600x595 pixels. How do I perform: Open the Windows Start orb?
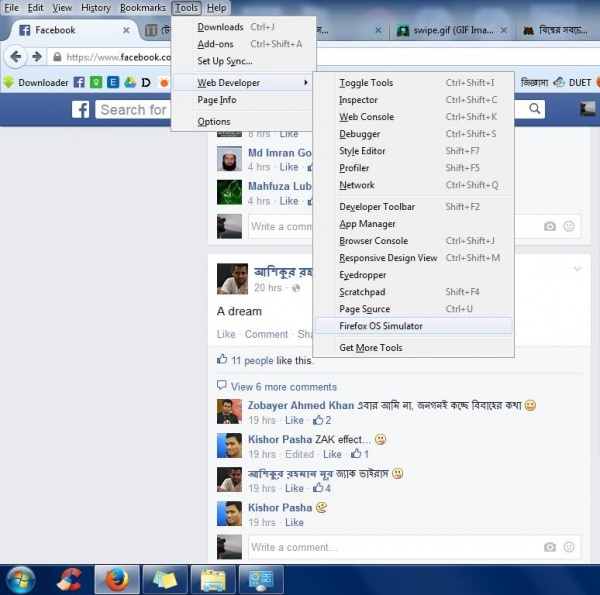[x=20, y=580]
